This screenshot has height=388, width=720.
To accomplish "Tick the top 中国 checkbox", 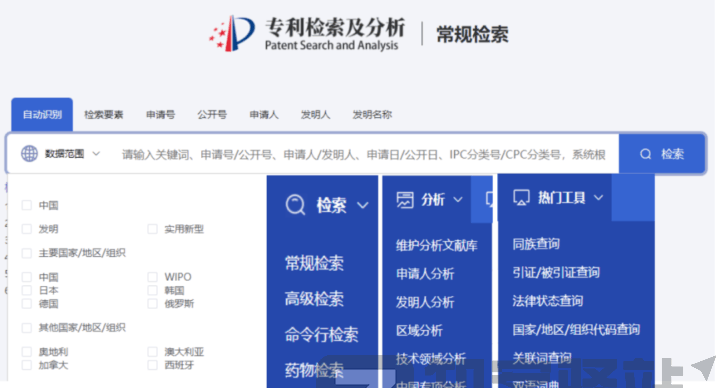I will click(x=27, y=205).
